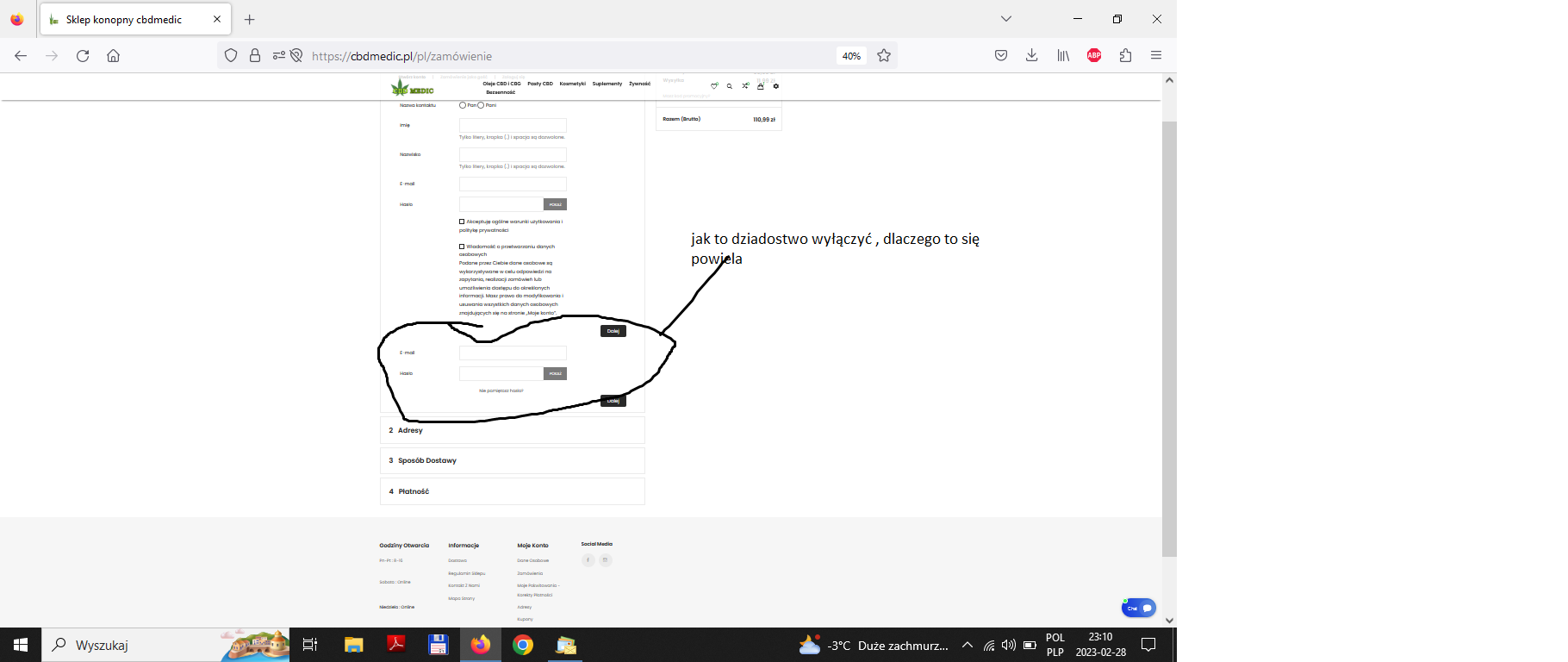Open the Bezsenność menu
1568x662 pixels.
501,92
